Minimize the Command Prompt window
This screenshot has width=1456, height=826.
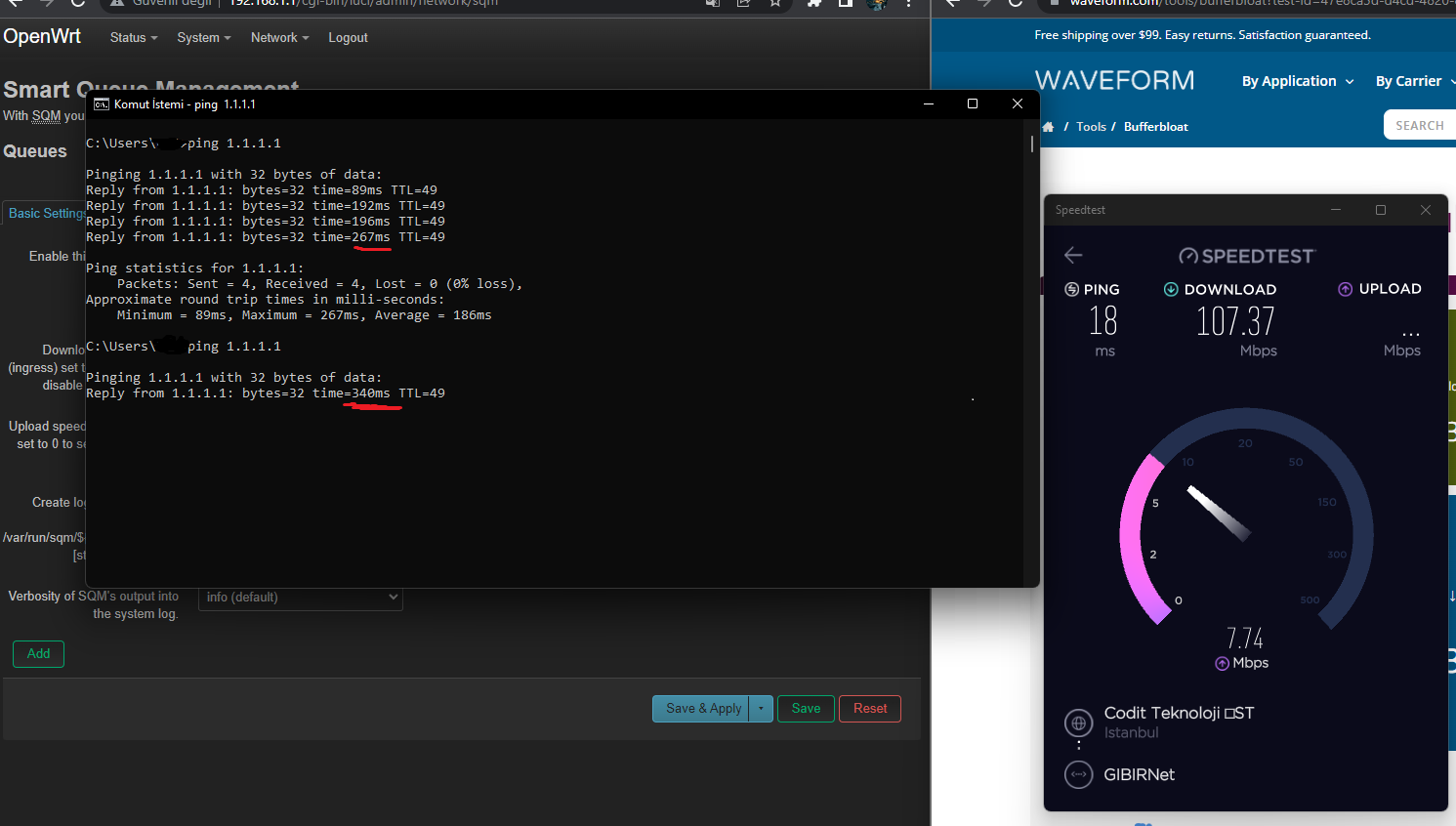929,103
